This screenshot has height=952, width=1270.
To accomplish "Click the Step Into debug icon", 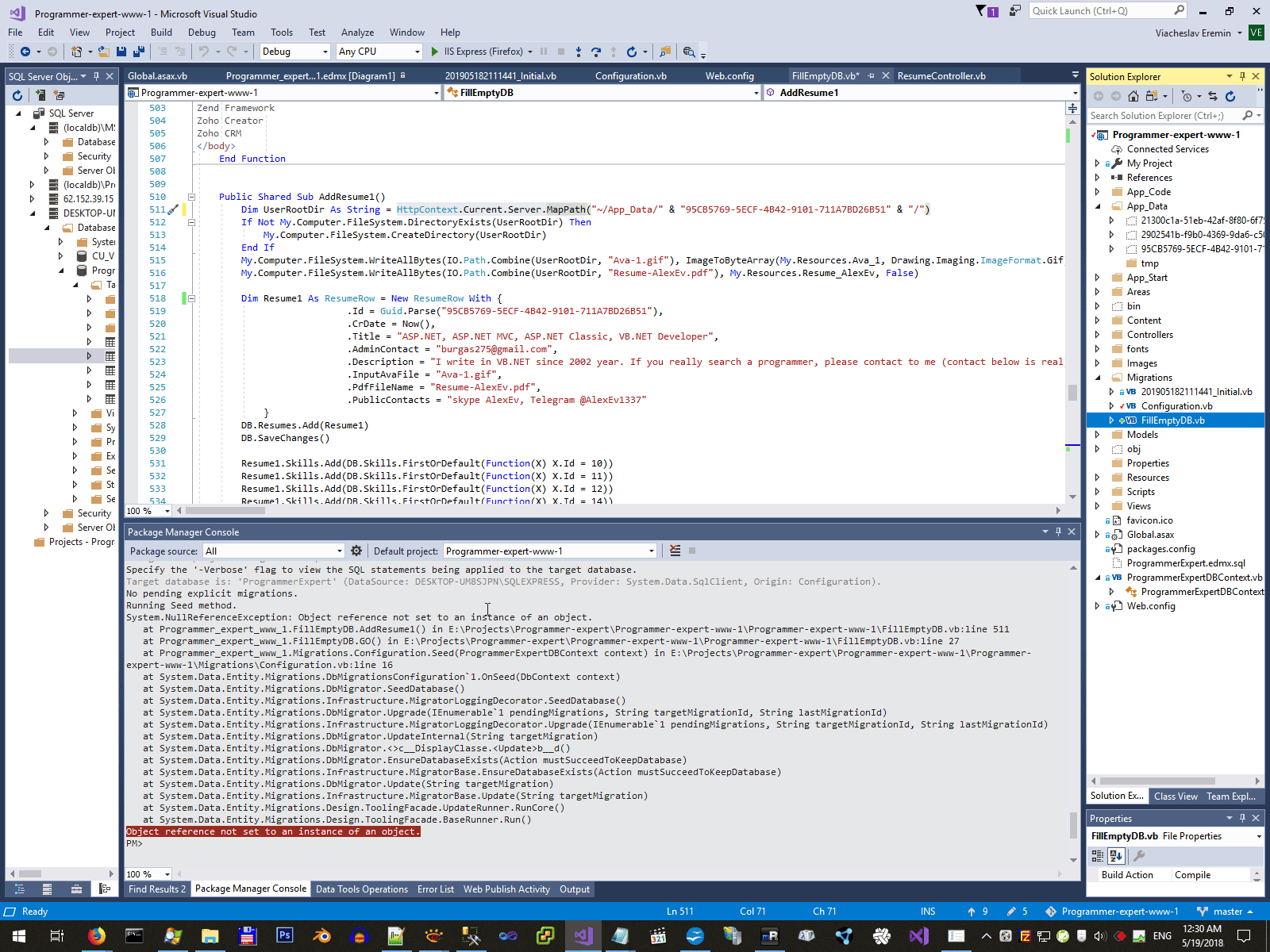I will 579,52.
